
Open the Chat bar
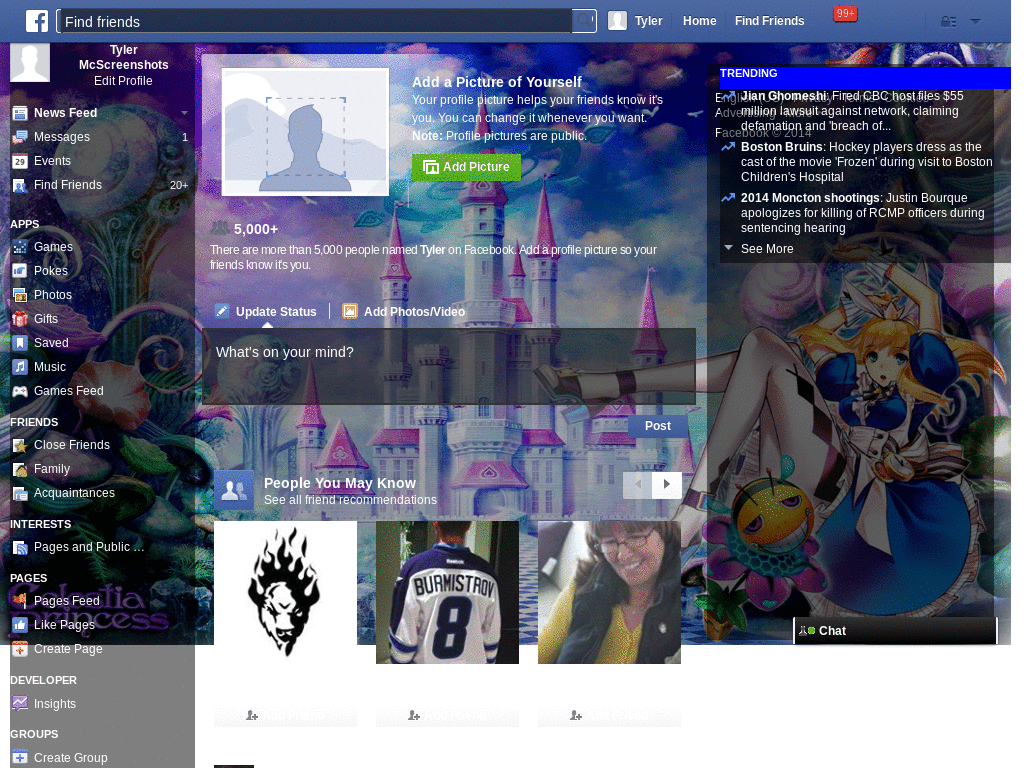[895, 631]
